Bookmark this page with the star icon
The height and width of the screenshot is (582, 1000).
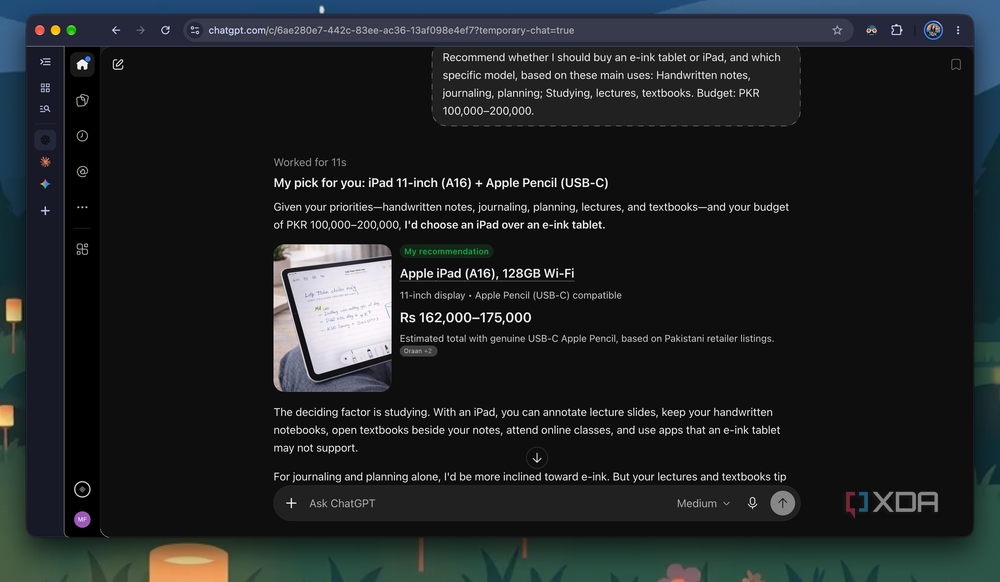coord(837,30)
